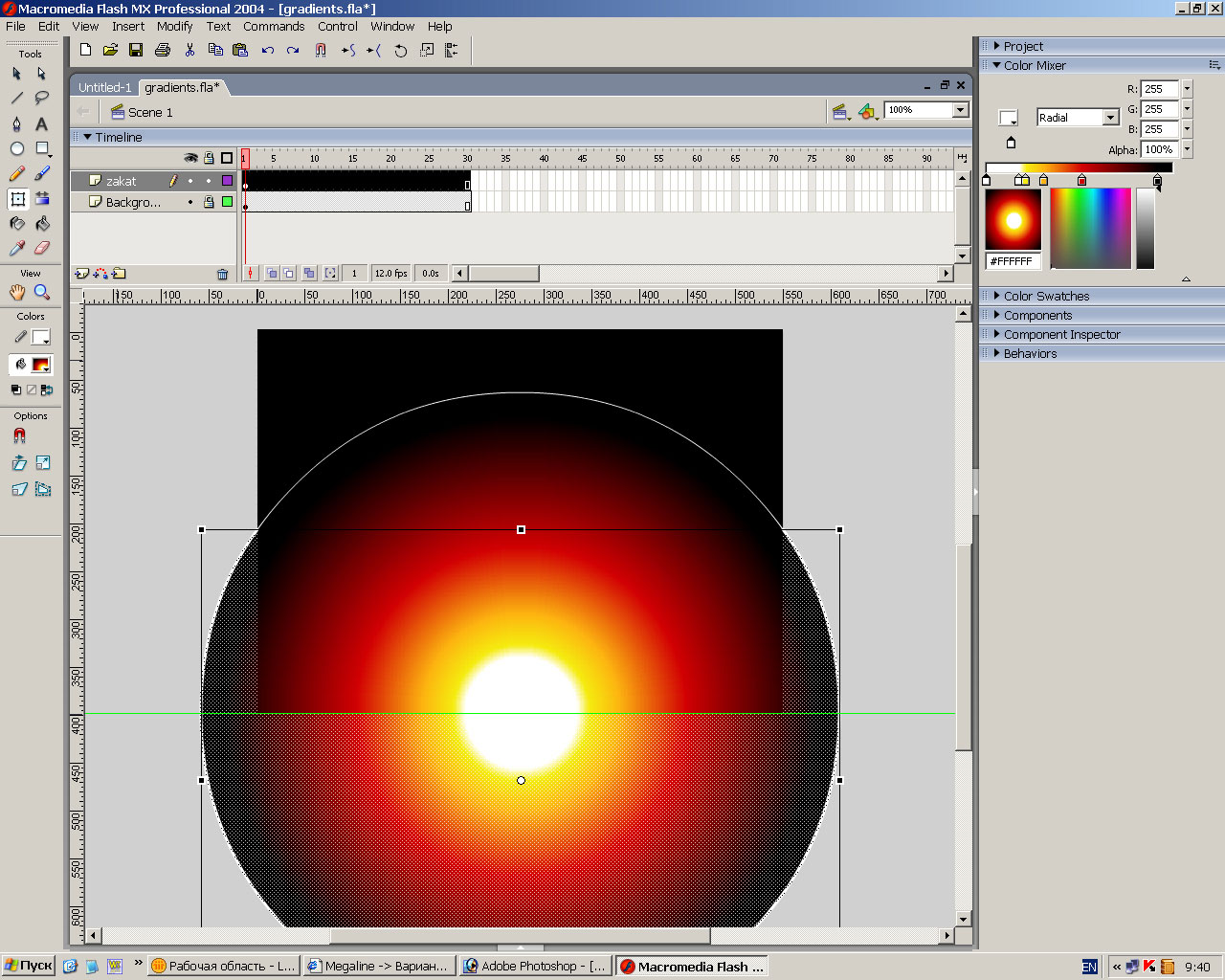The width and height of the screenshot is (1225, 980).
Task: Toggle zakat layer visibility dot
Action: (x=190, y=181)
